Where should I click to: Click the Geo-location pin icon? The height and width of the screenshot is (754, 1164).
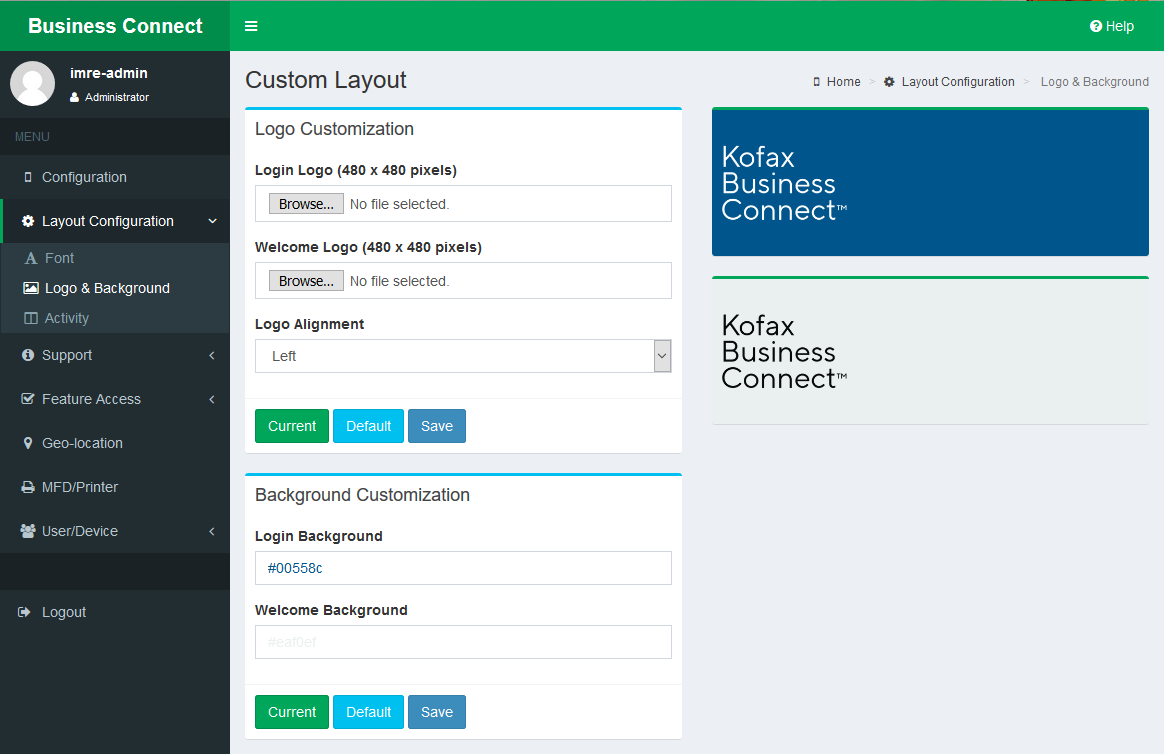[x=28, y=443]
